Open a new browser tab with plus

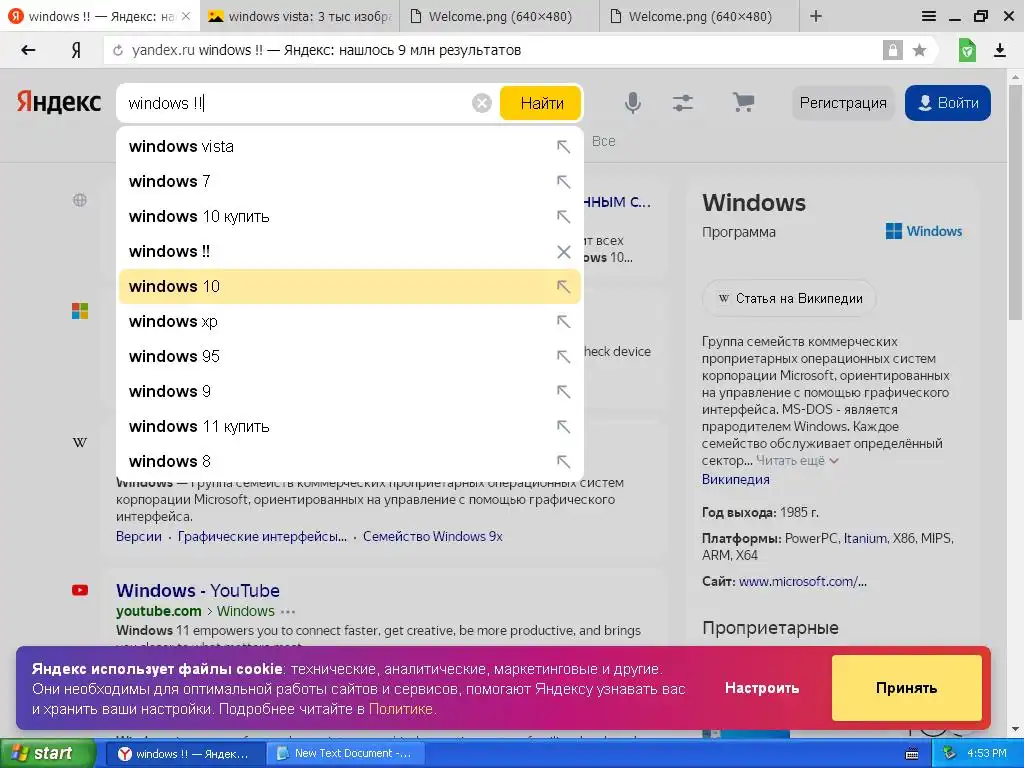[x=816, y=16]
